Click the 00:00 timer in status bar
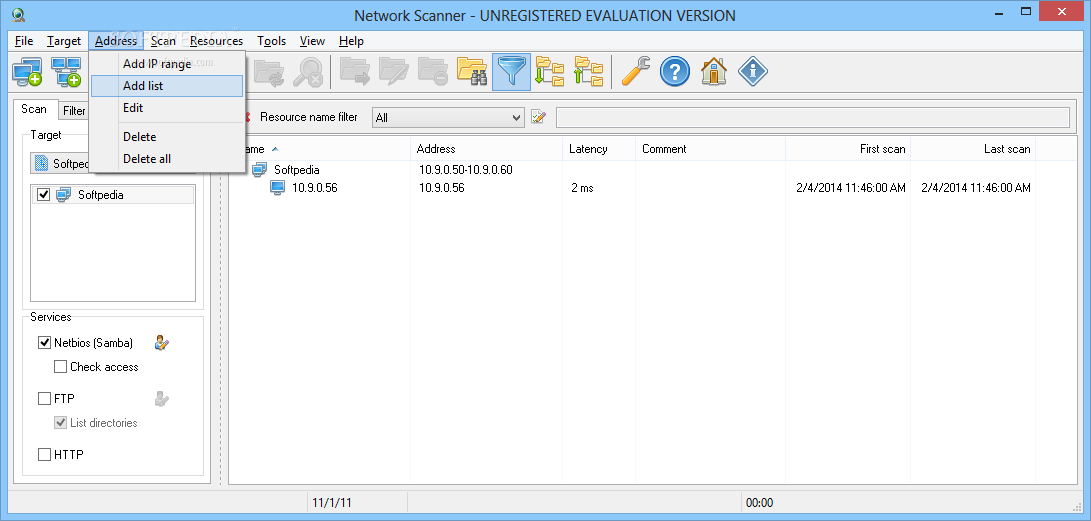This screenshot has width=1091, height=521. tap(759, 502)
